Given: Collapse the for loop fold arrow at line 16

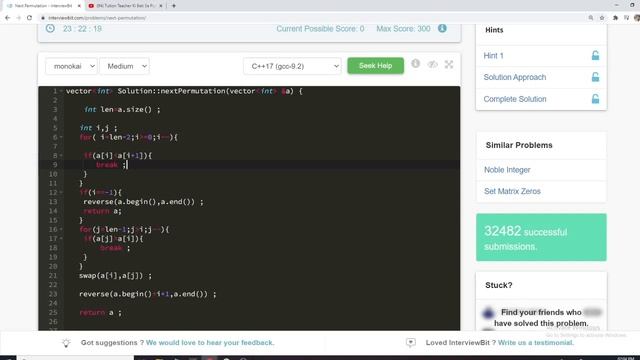Looking at the screenshot, I should point(61,229).
